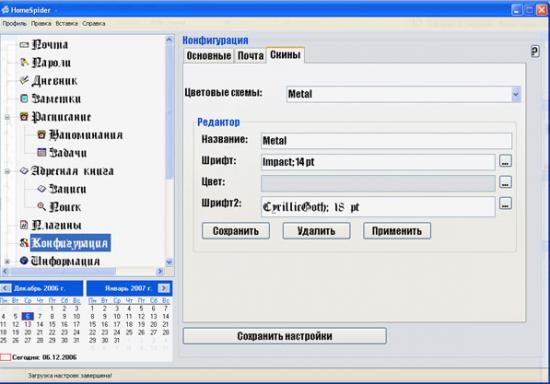Click the card icon beside Записи
Screen dimensions: 550x384
(x=41, y=189)
